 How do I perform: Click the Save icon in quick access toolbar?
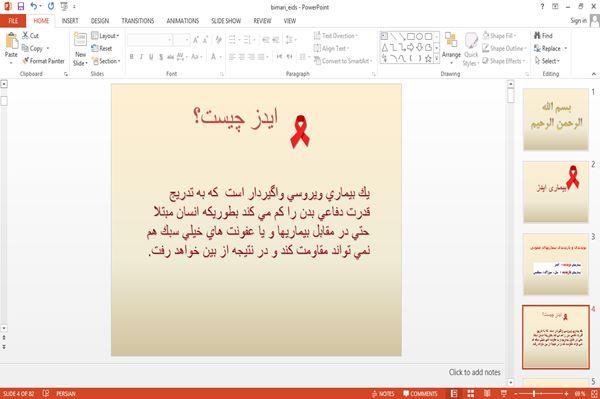click(21, 6)
